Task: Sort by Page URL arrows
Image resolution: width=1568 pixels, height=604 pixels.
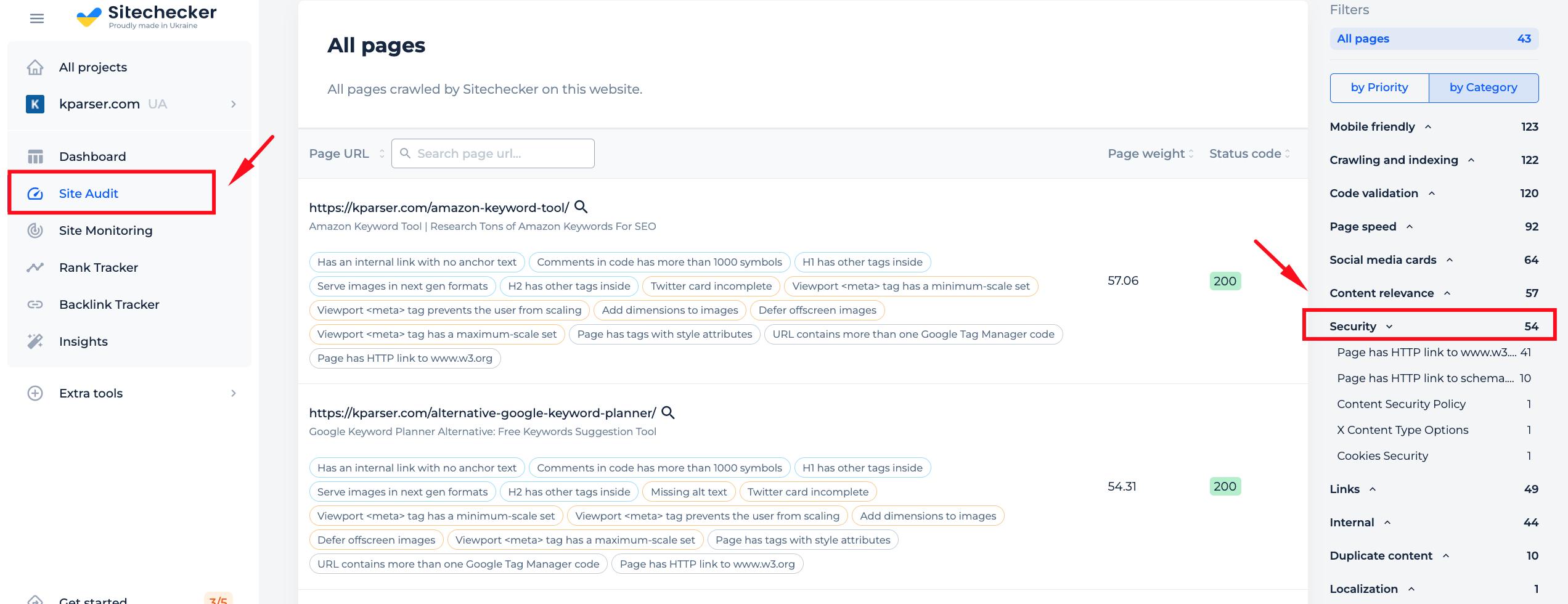Action: coord(382,153)
